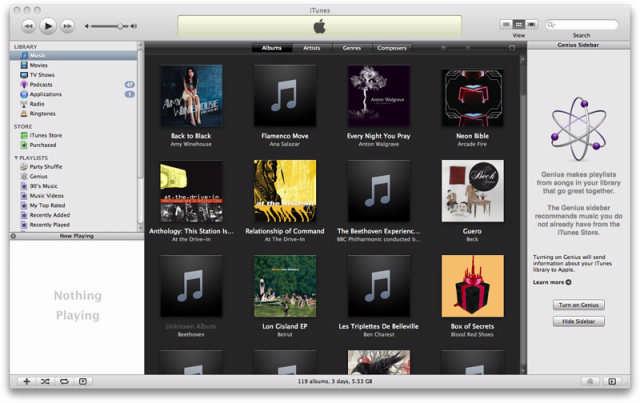Click the Apple logo display area
The width and height of the screenshot is (640, 403).
click(x=320, y=27)
